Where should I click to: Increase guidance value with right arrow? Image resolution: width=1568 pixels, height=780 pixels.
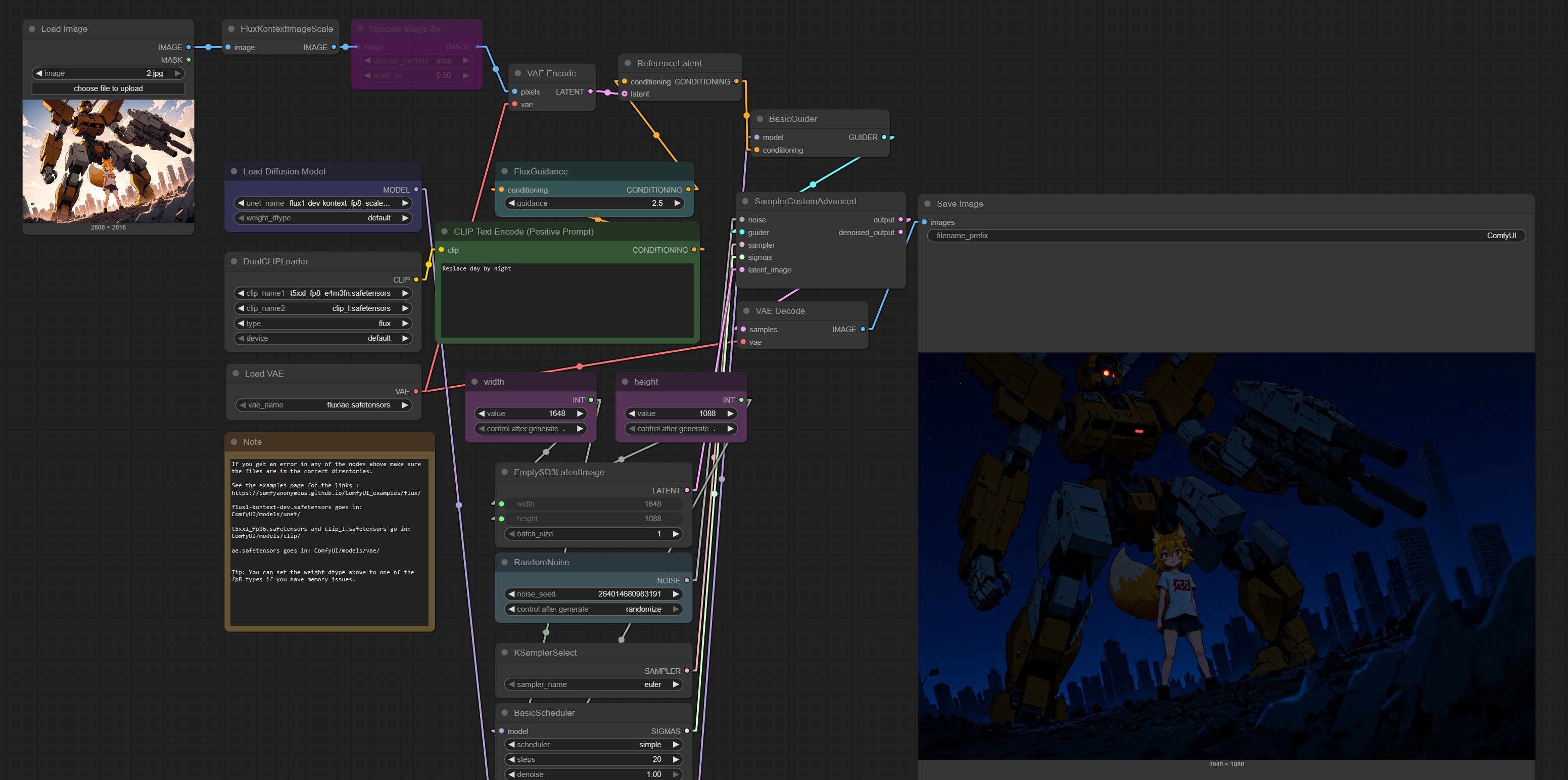(677, 203)
